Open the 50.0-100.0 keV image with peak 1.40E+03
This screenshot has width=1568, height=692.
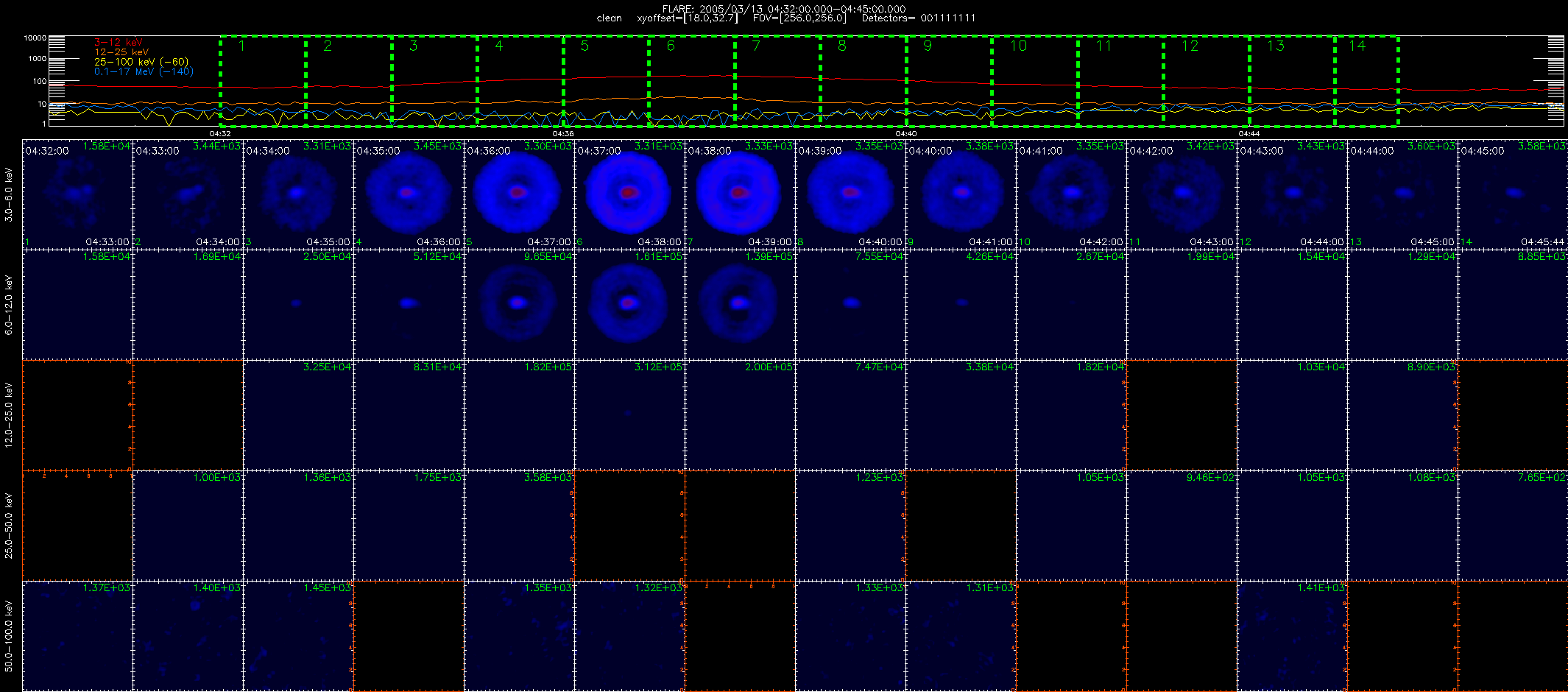188,636
